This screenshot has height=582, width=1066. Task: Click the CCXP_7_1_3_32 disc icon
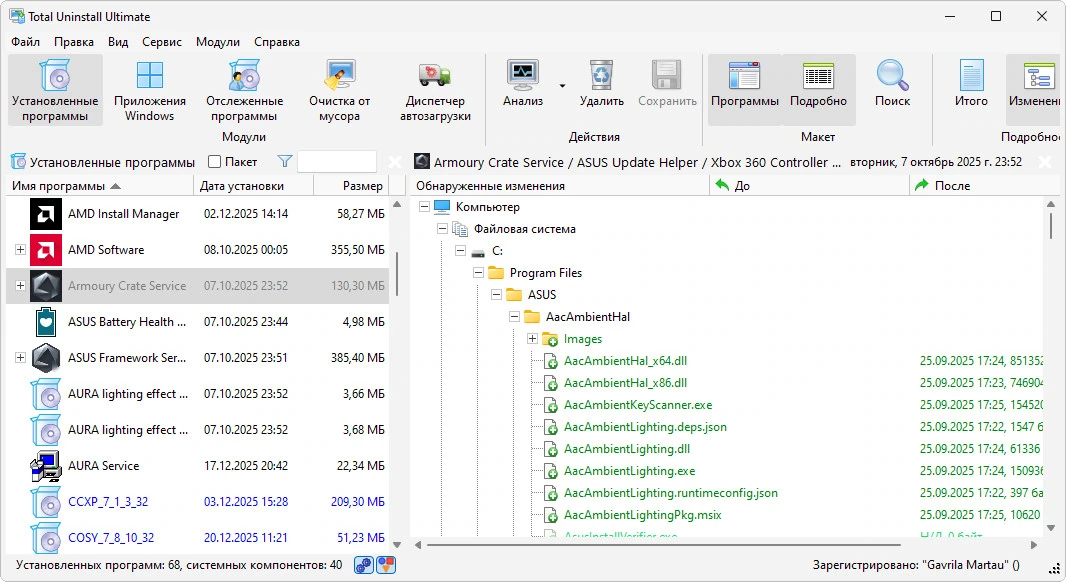click(46, 502)
